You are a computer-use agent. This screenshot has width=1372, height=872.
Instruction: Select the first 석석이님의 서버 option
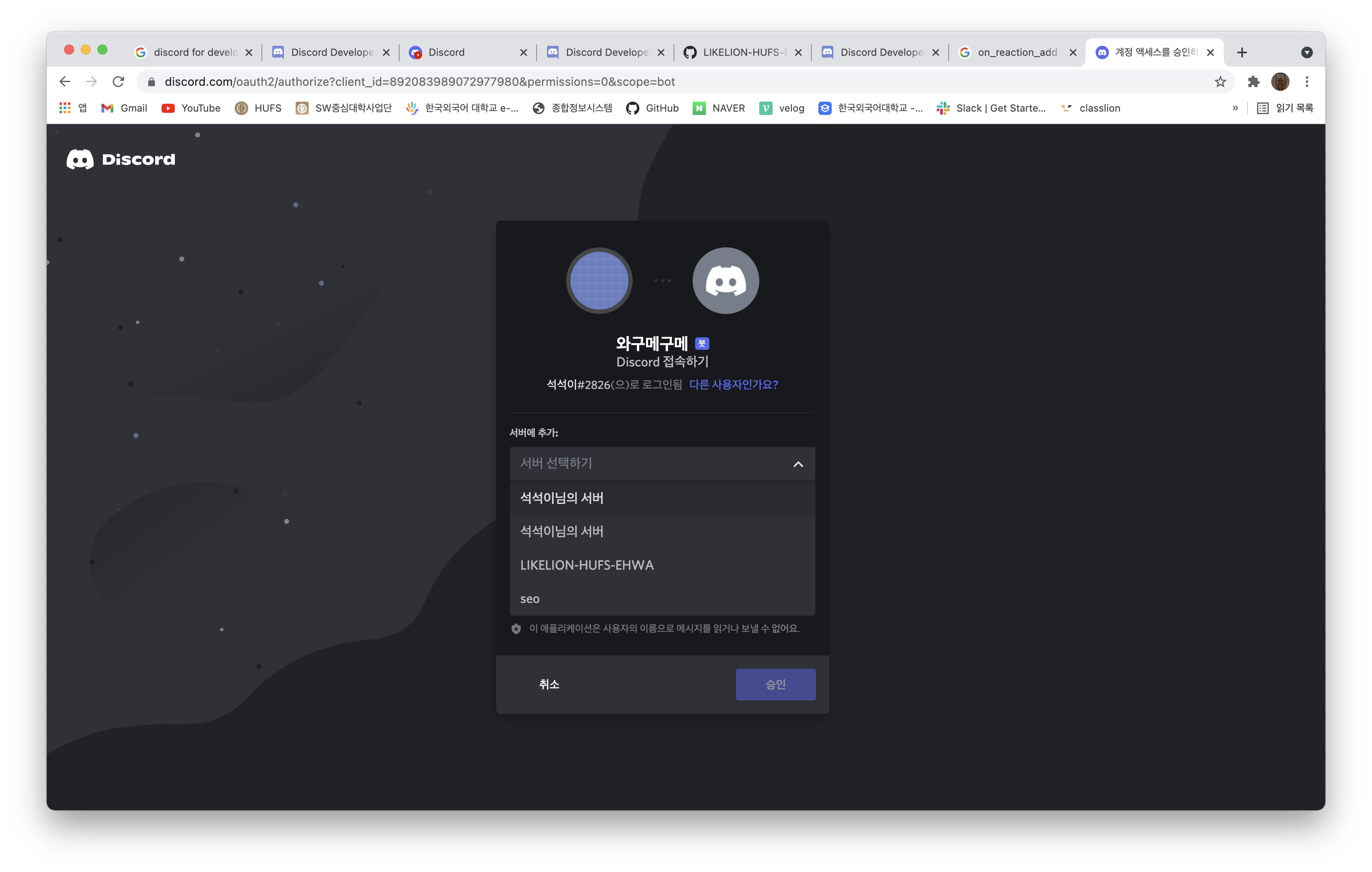tap(662, 498)
